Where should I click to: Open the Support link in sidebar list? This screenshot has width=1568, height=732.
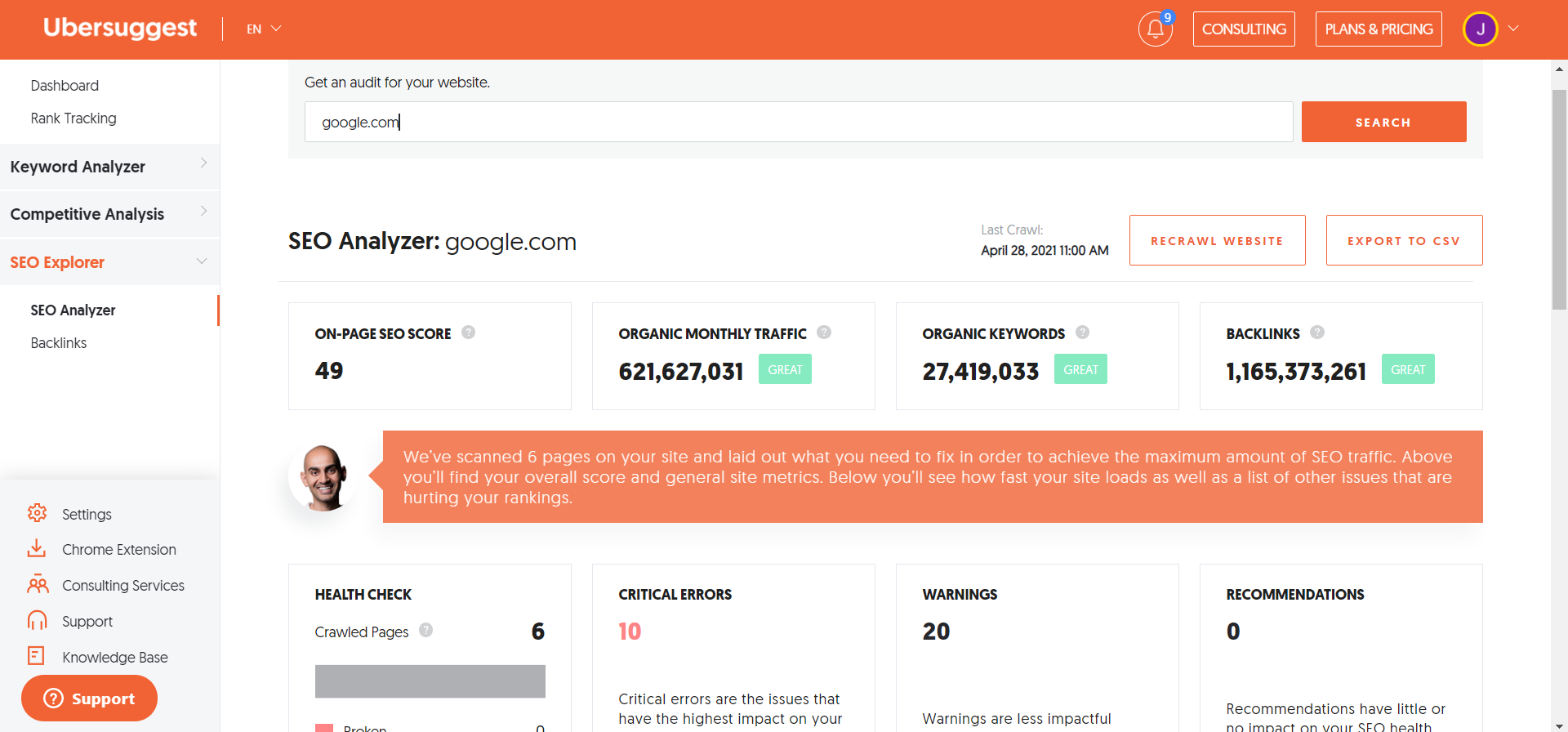[x=87, y=622]
